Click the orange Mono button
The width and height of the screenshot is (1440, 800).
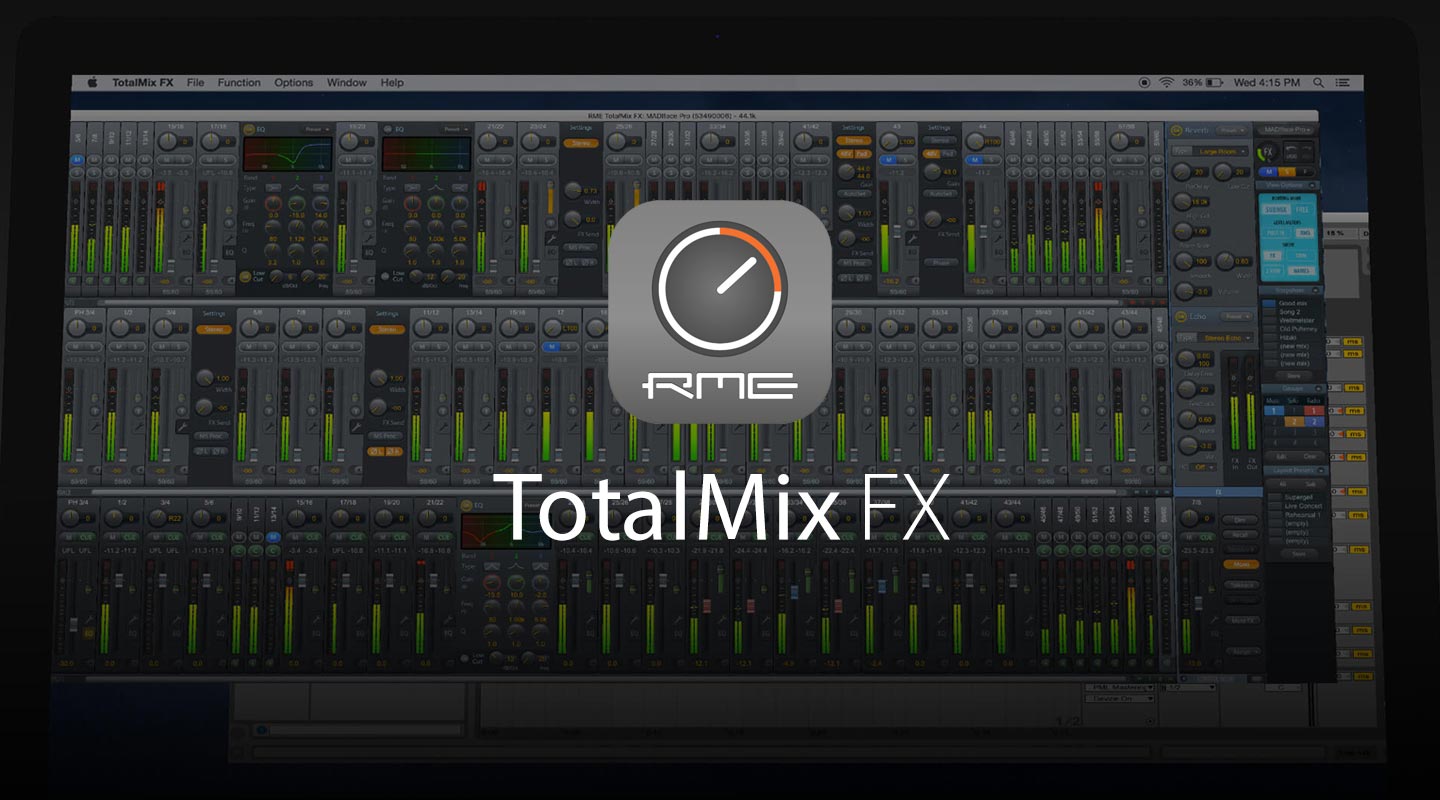pyautogui.click(x=1241, y=564)
